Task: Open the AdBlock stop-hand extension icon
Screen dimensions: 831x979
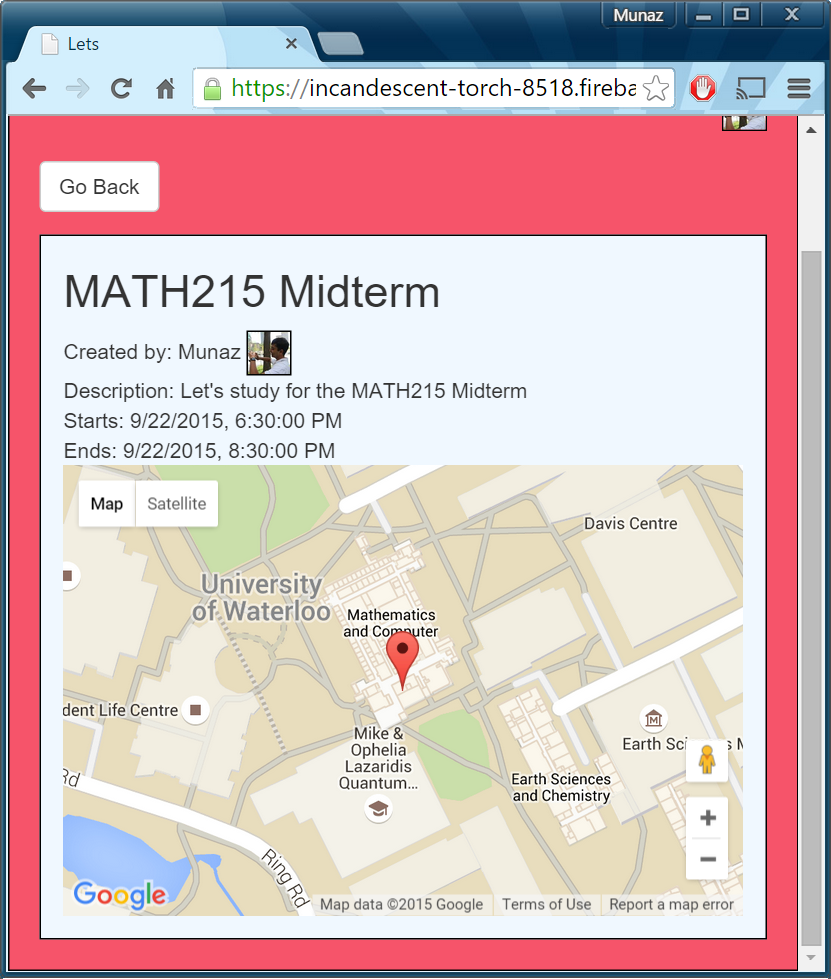Action: coord(702,89)
